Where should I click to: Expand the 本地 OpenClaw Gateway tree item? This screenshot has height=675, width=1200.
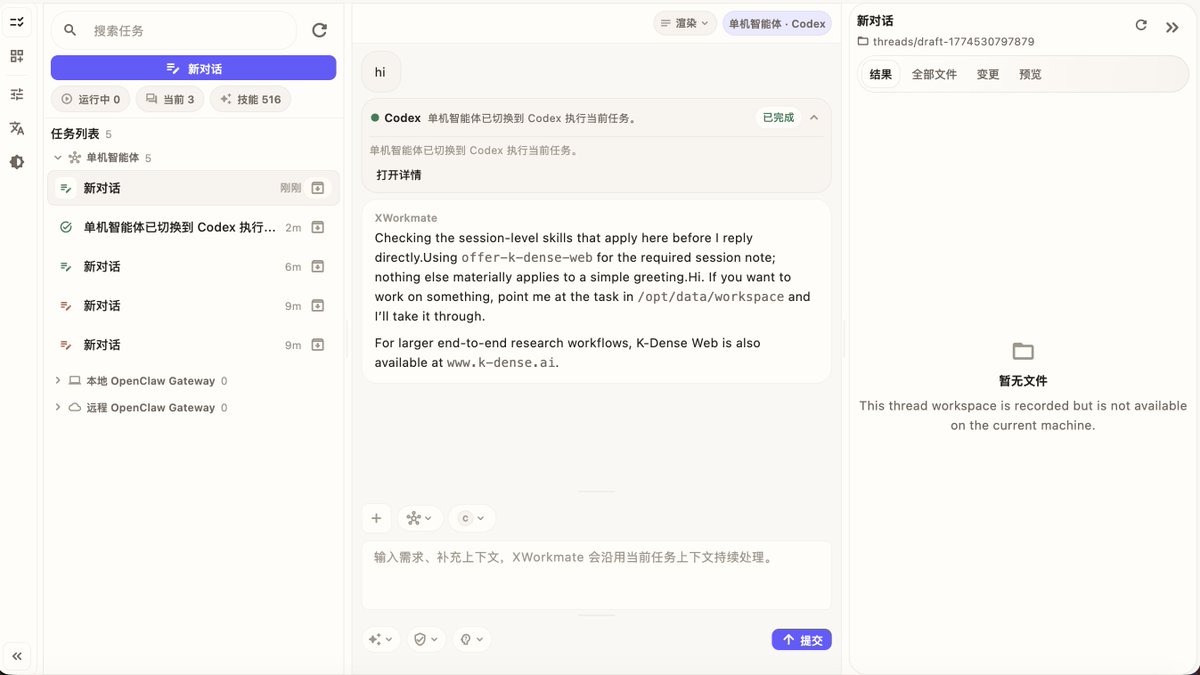pyautogui.click(x=148, y=380)
